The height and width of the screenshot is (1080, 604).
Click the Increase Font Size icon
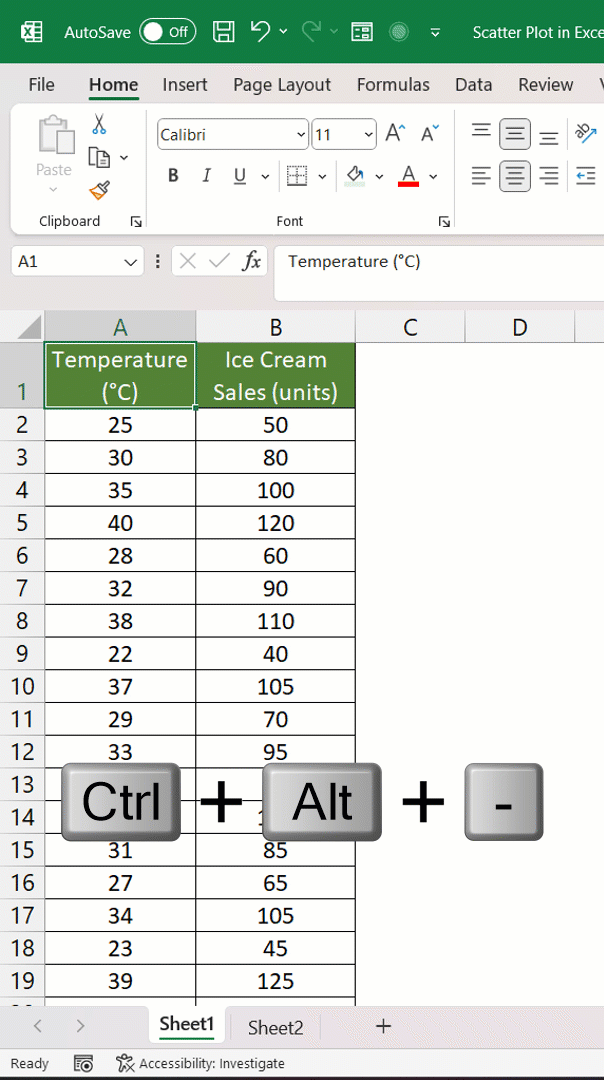click(395, 133)
